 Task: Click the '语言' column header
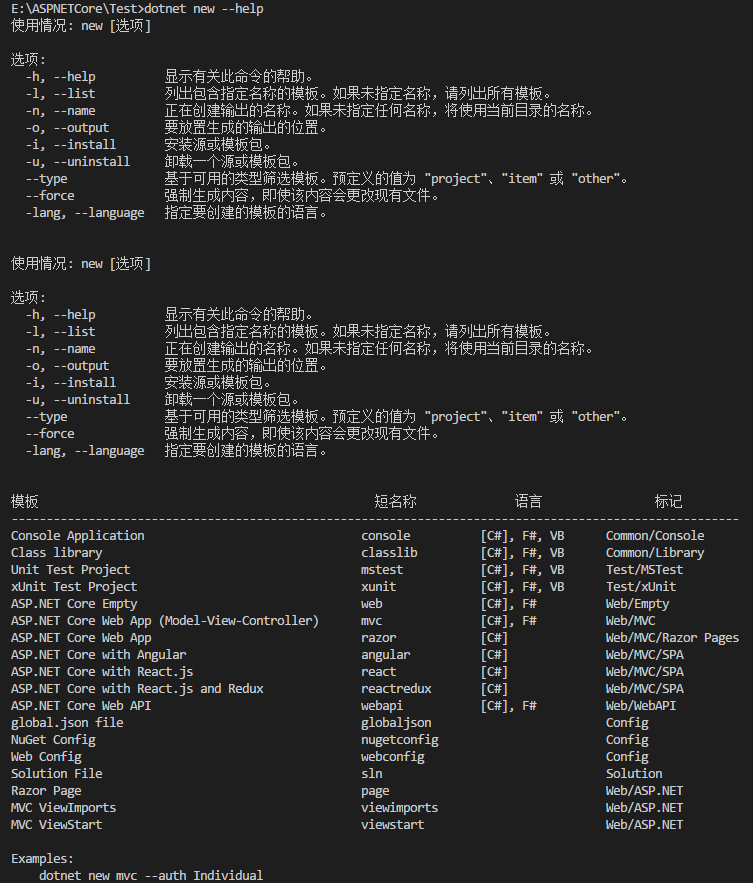pos(528,501)
